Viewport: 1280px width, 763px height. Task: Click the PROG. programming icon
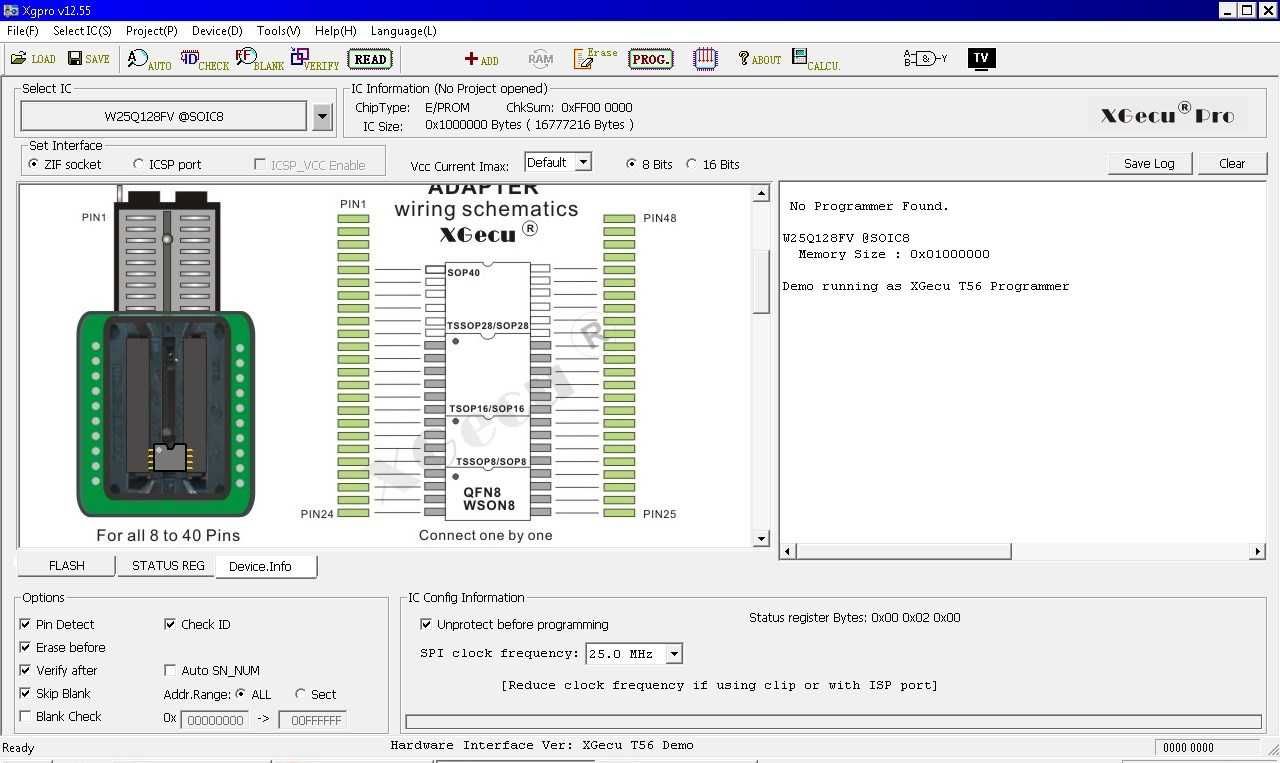click(x=651, y=59)
